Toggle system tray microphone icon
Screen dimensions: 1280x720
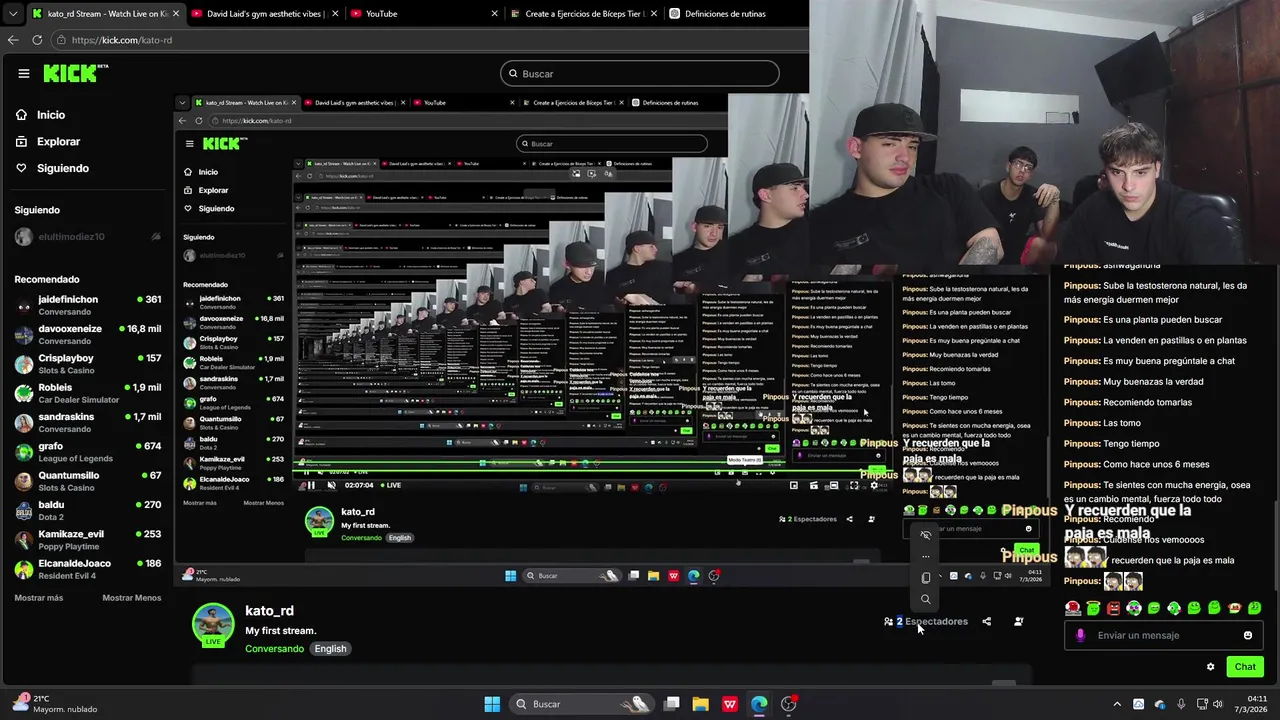(1181, 704)
